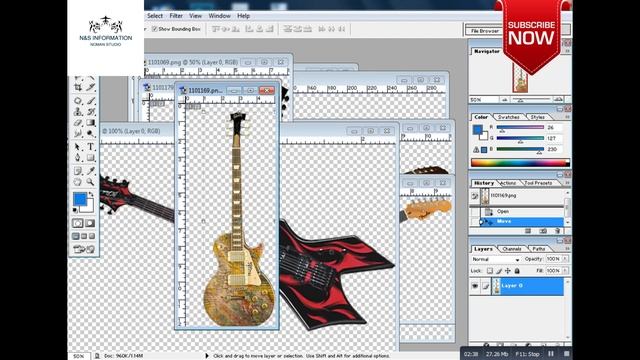Screen dimensions: 640x360
Task: Switch to the Actions tab
Action: pos(508,183)
